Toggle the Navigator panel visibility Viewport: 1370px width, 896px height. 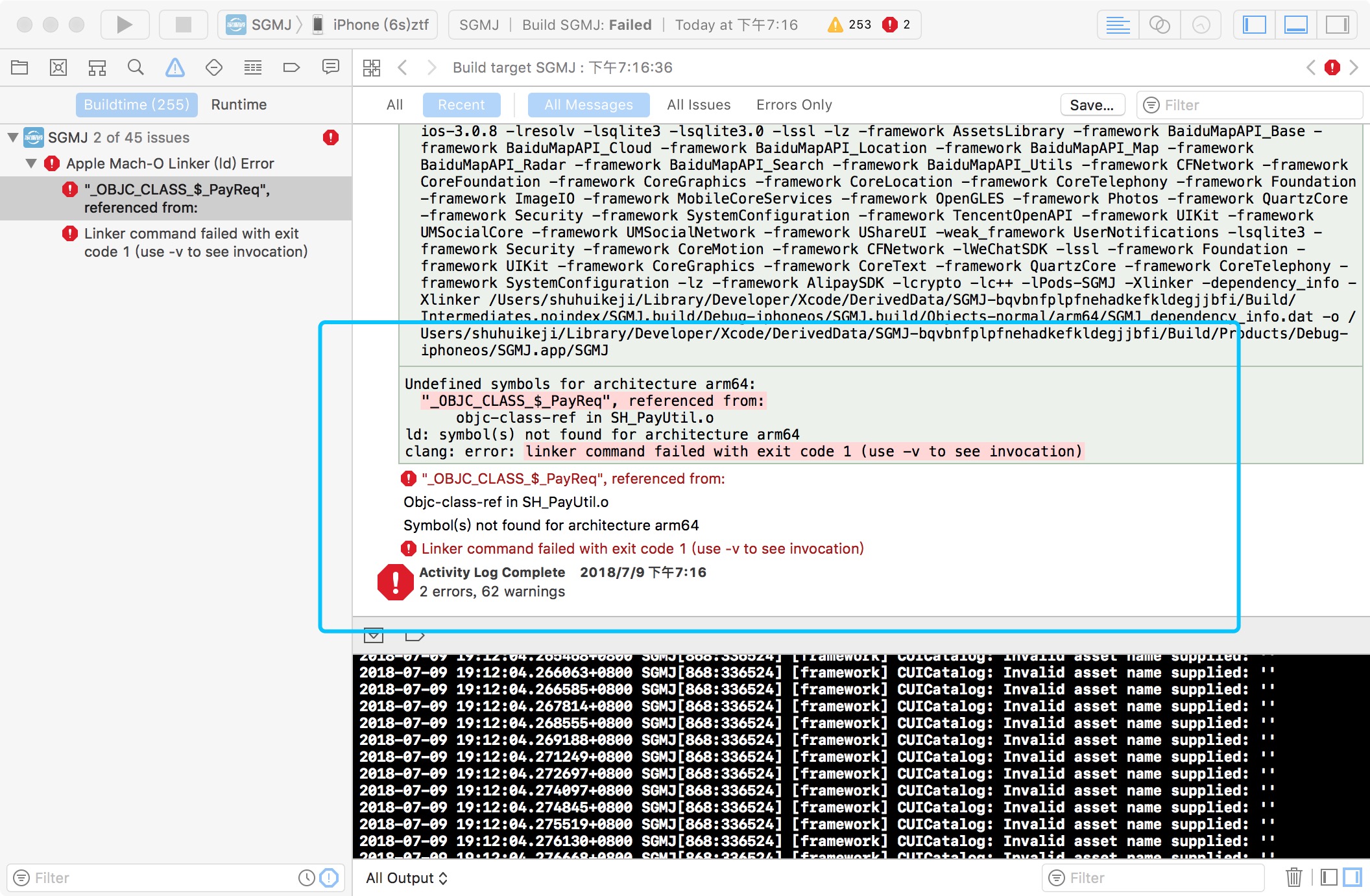[x=1254, y=25]
